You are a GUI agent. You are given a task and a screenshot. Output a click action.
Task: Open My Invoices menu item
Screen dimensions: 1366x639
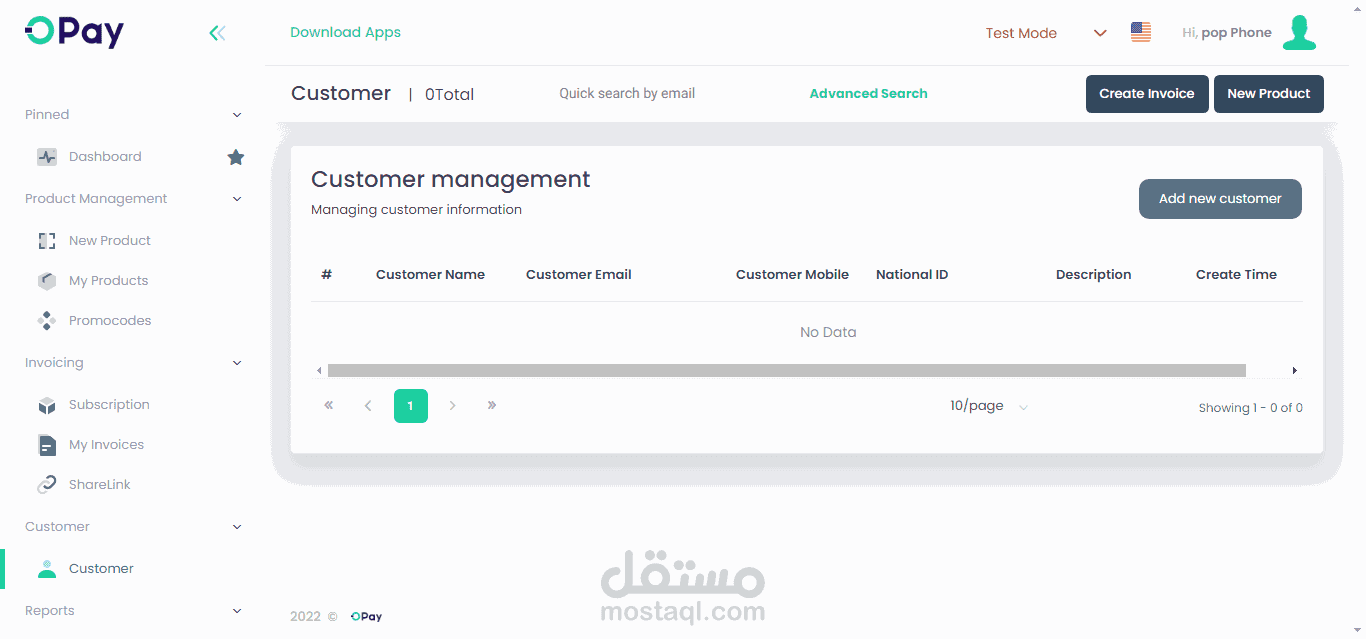pyautogui.click(x=106, y=445)
